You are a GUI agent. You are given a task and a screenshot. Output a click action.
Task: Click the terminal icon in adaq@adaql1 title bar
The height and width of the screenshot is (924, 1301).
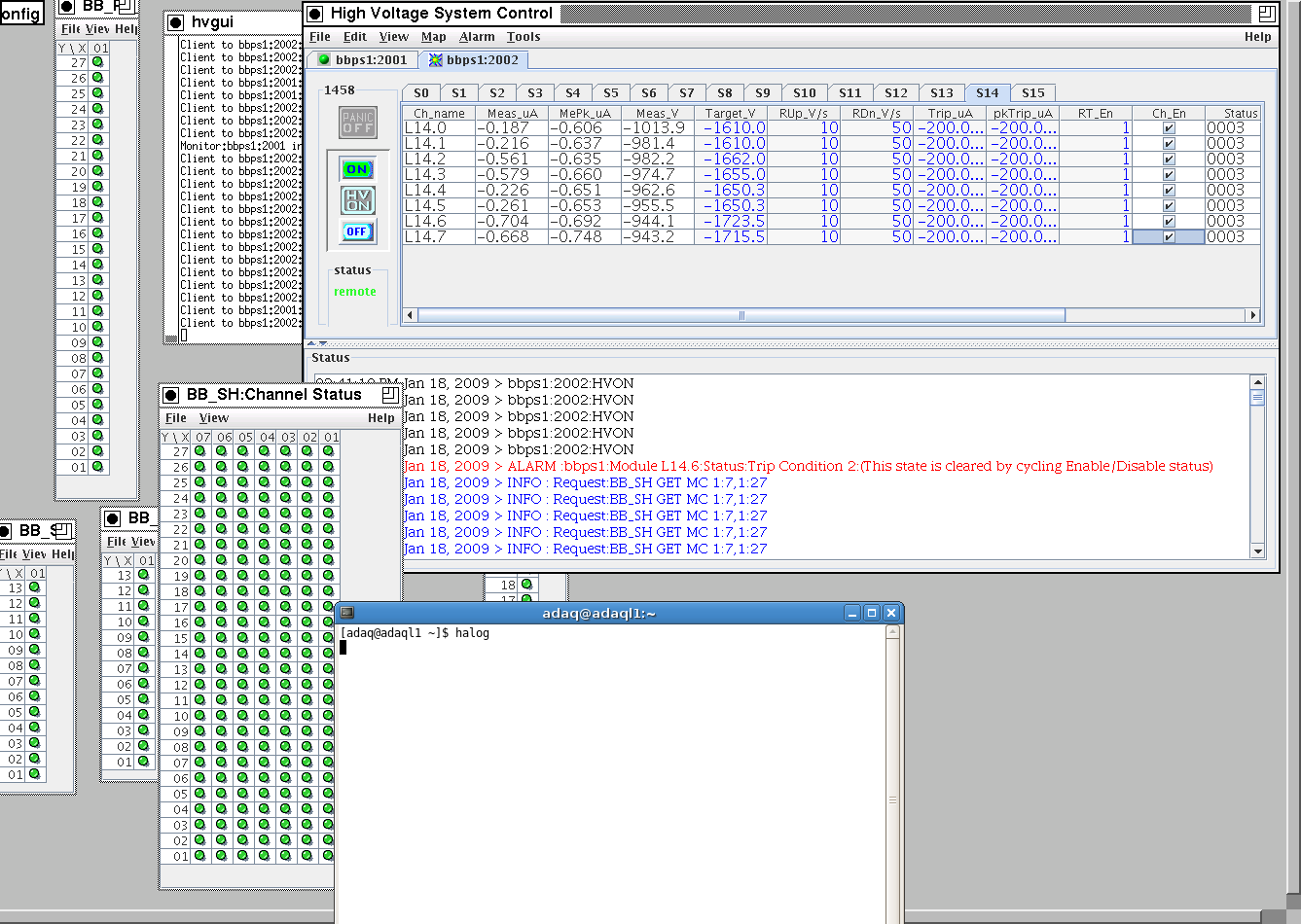[x=346, y=613]
